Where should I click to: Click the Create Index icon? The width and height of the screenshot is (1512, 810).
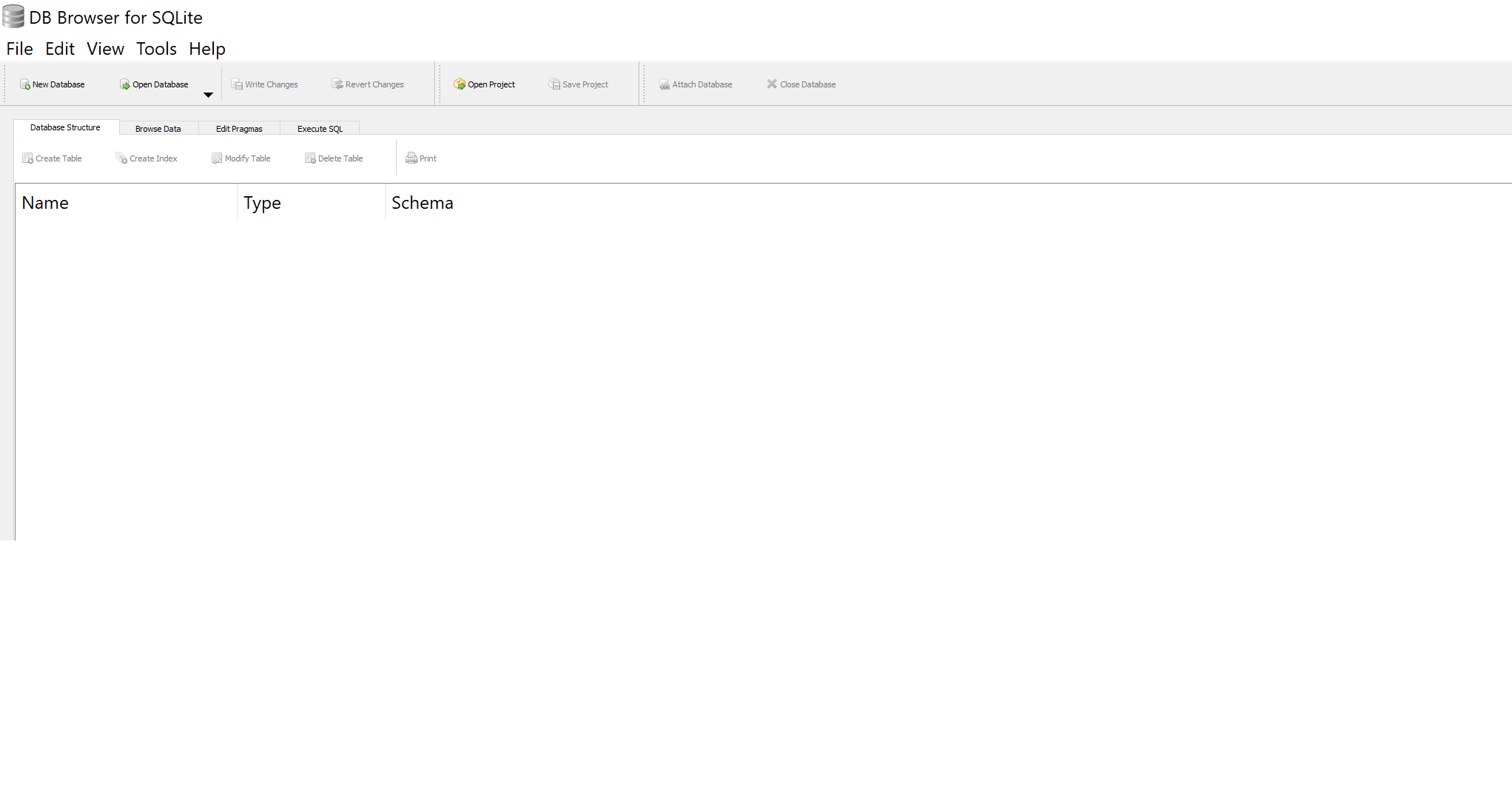tap(121, 158)
